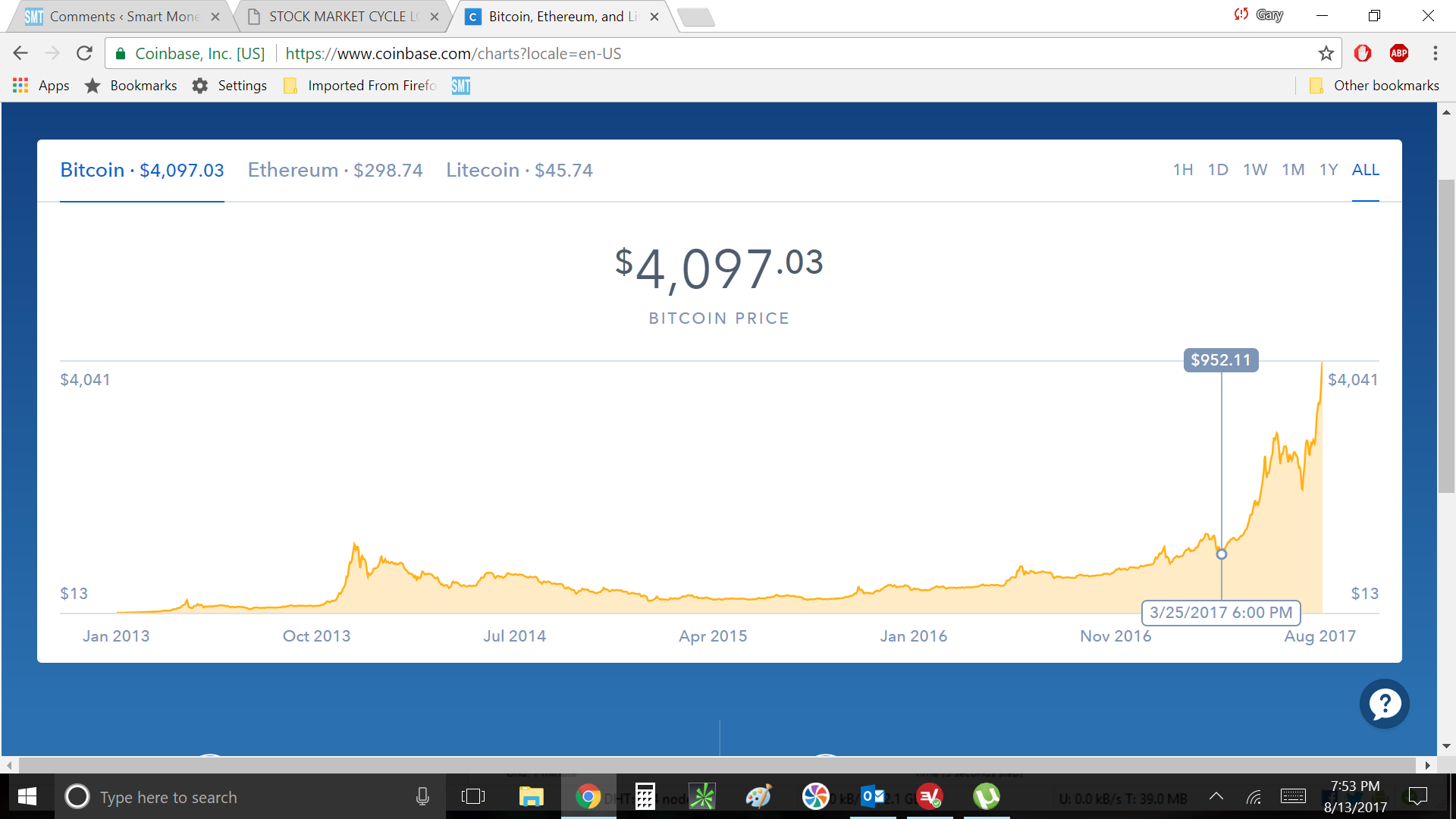Click the scrollbar down arrow
1456x819 pixels.
[x=1446, y=746]
